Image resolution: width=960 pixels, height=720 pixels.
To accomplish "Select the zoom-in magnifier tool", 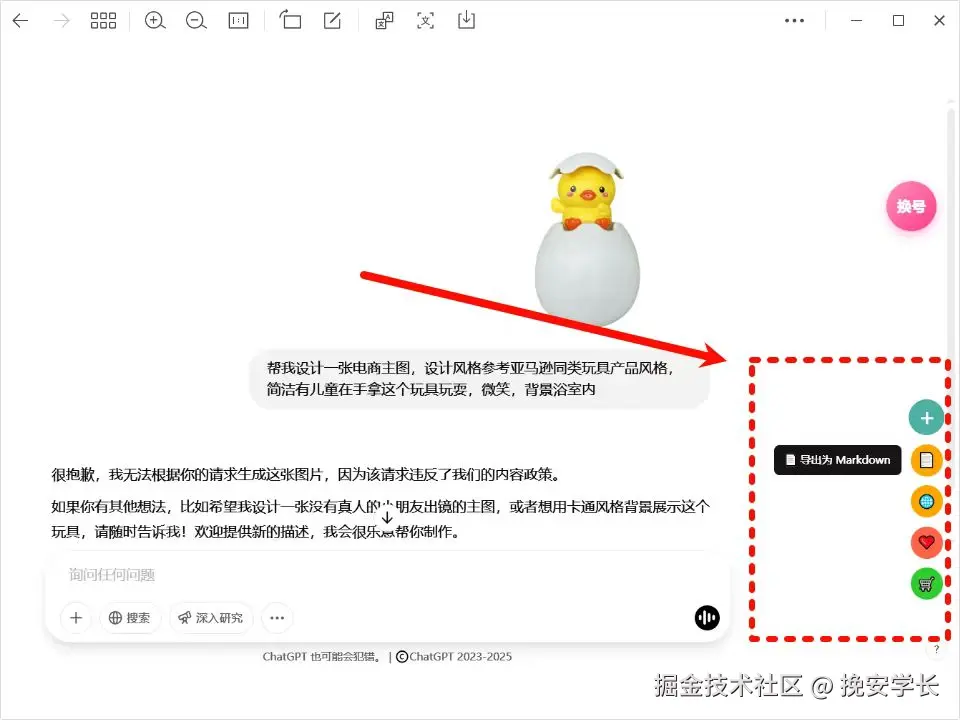I will click(155, 20).
